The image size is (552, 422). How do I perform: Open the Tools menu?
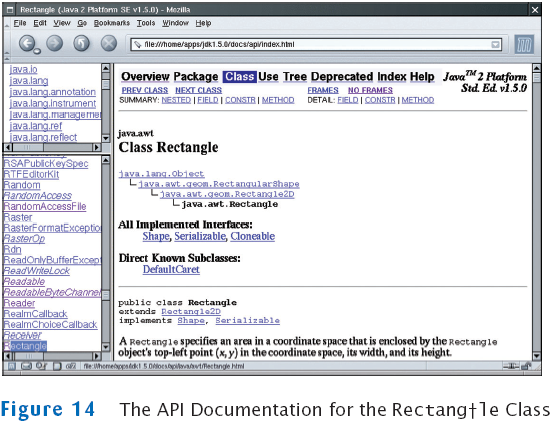(x=146, y=23)
